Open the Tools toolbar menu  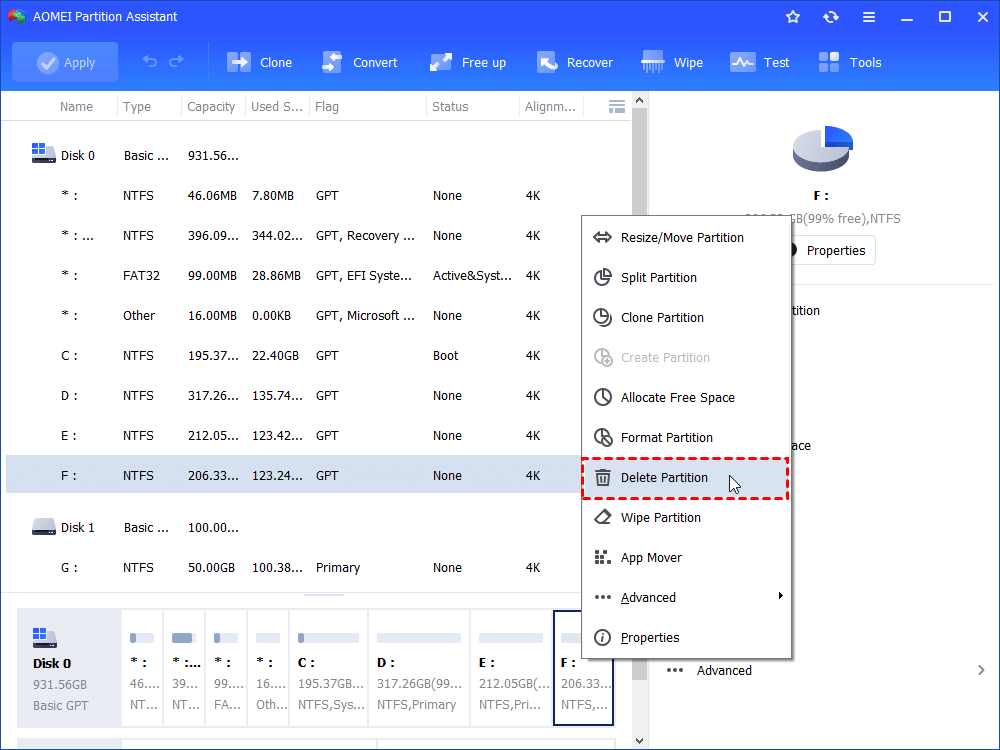click(x=849, y=62)
